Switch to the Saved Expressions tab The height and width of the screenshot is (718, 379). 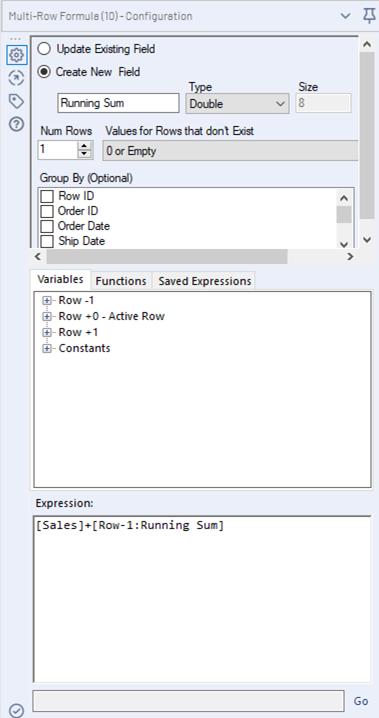point(205,281)
